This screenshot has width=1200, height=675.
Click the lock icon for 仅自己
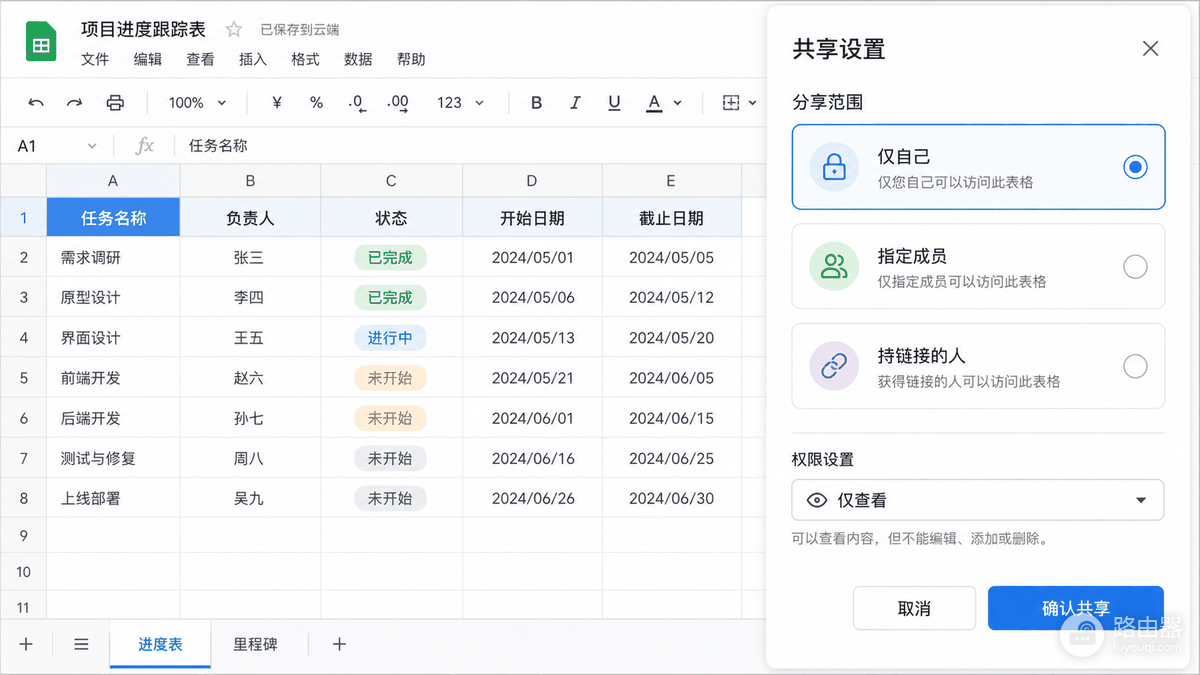click(834, 167)
